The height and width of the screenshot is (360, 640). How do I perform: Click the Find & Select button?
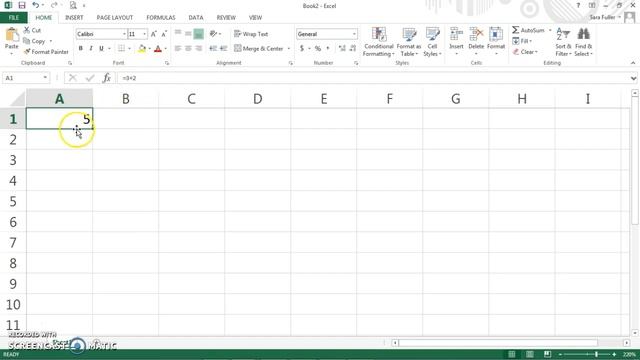click(x=583, y=42)
